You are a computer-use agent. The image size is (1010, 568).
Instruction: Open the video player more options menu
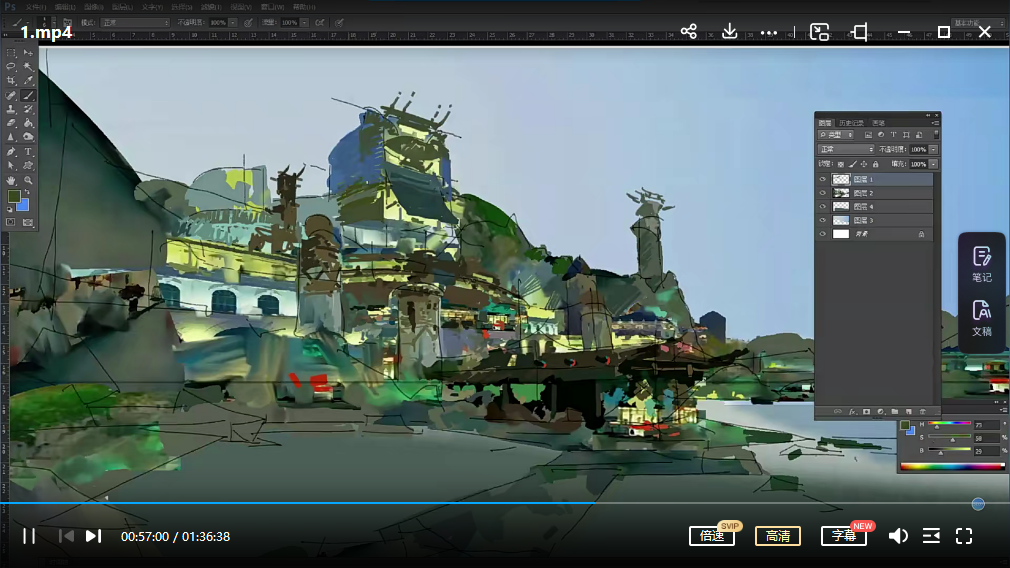pos(768,32)
